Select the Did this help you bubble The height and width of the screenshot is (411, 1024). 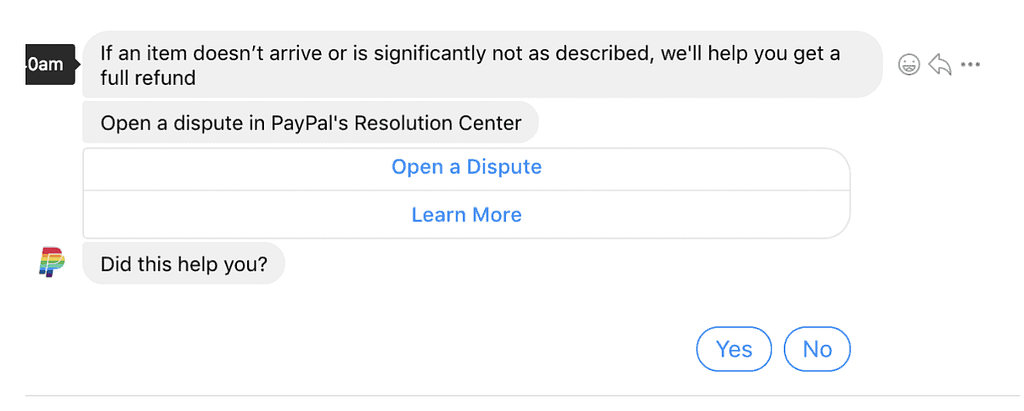[x=184, y=264]
